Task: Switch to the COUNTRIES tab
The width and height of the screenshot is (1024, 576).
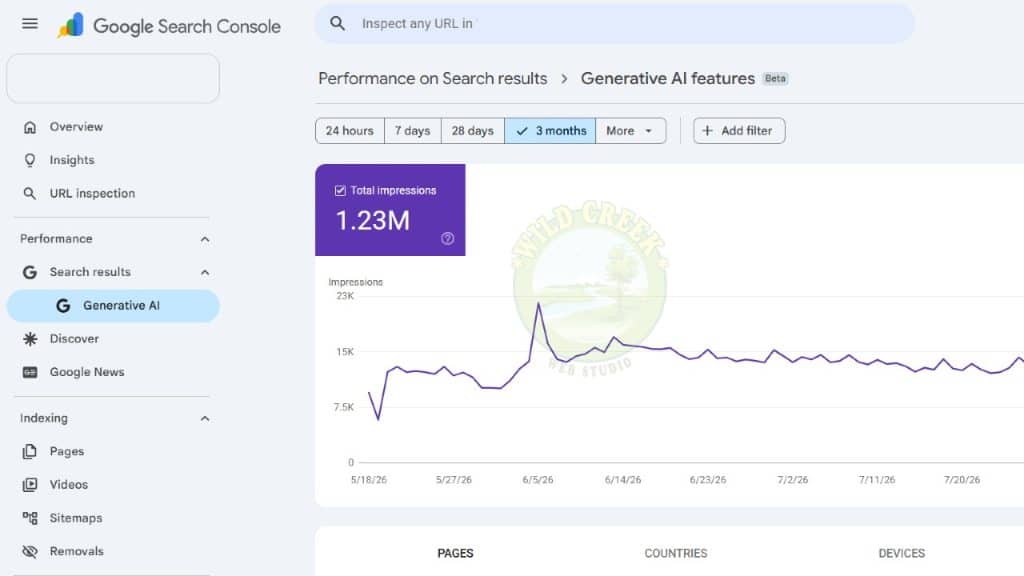Action: click(676, 554)
